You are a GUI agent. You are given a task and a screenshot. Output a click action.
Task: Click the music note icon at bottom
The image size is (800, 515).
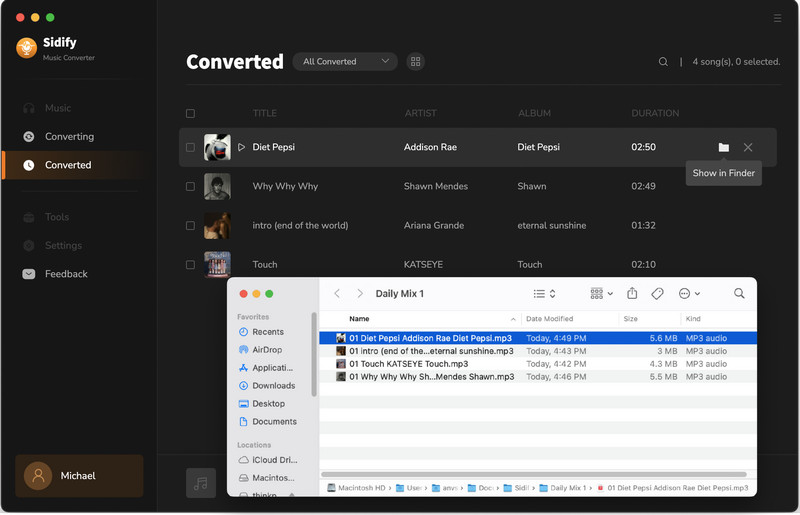click(x=201, y=483)
